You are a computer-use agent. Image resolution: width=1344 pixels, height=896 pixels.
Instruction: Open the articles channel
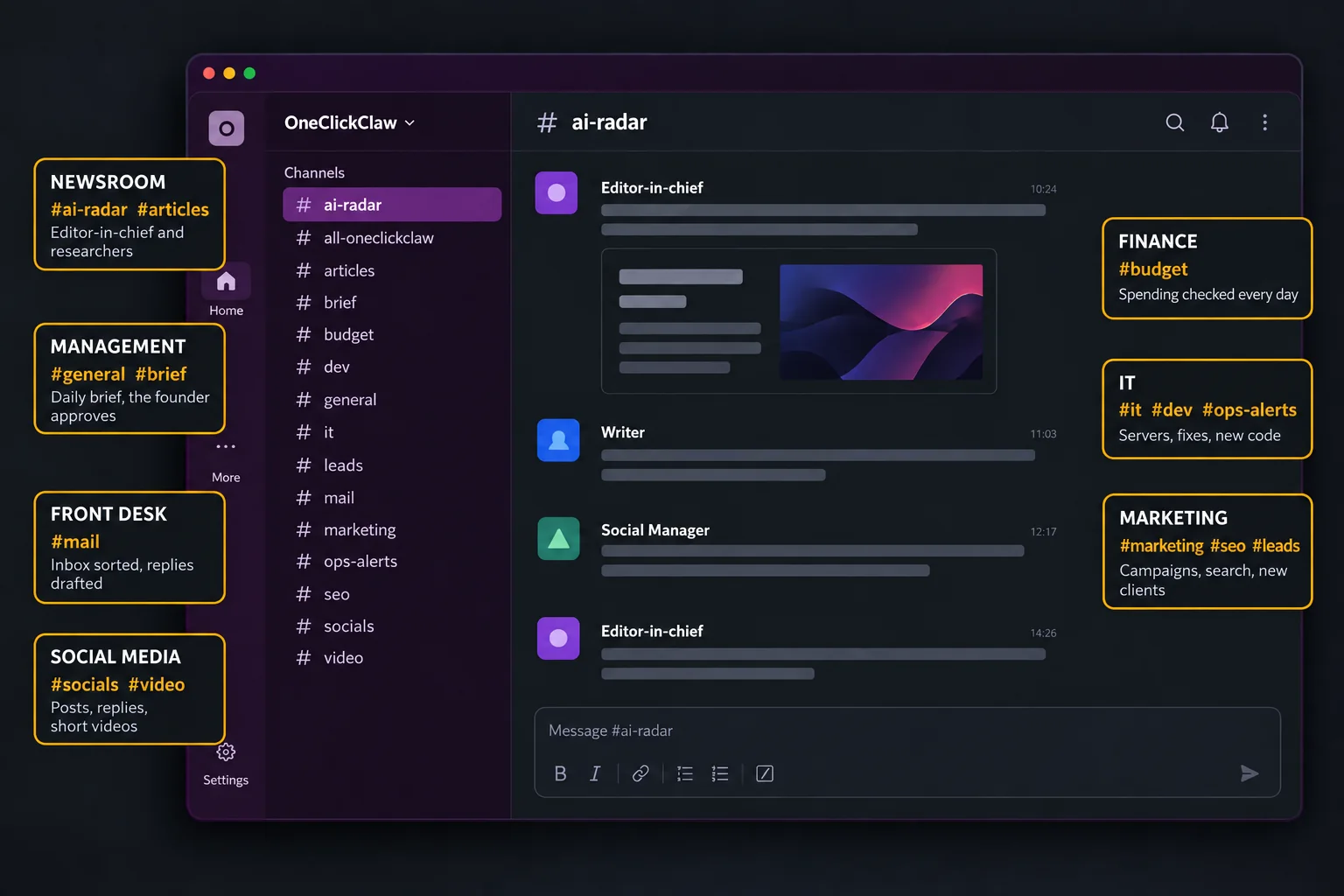coord(392,271)
